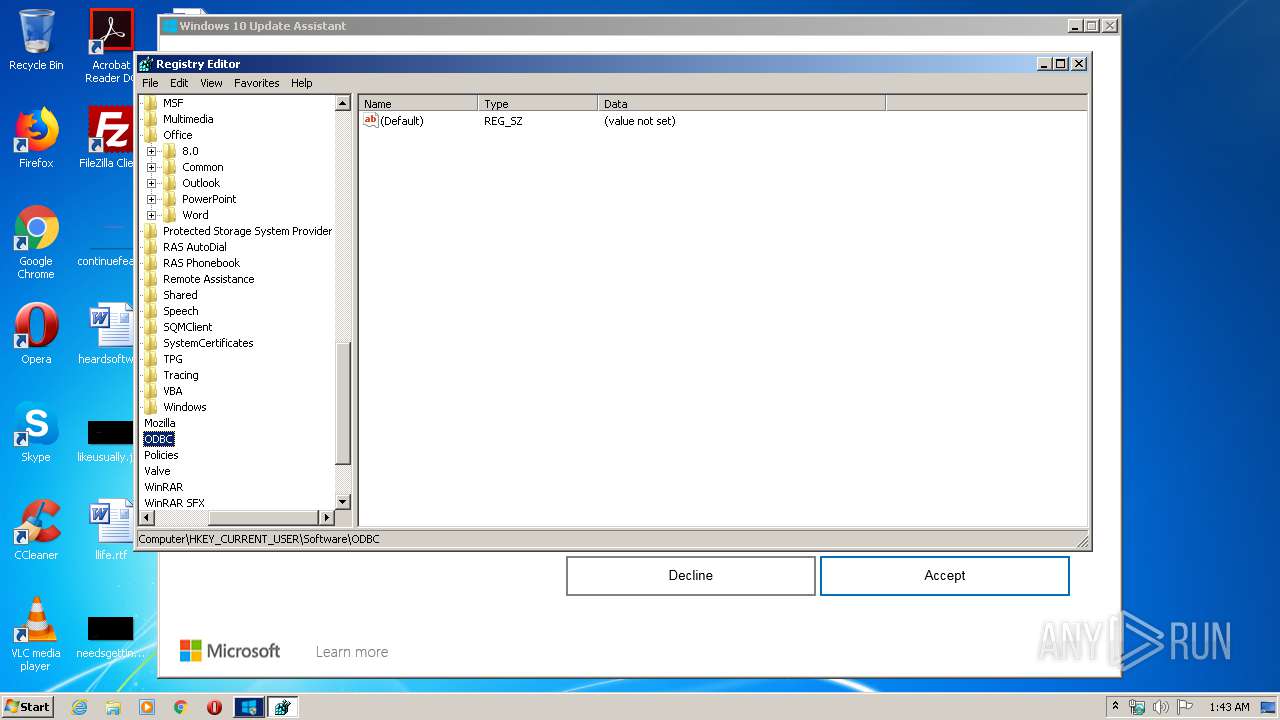Viewport: 1280px width, 720px height.
Task: Click the volume speaker tray icon
Action: click(x=1161, y=707)
